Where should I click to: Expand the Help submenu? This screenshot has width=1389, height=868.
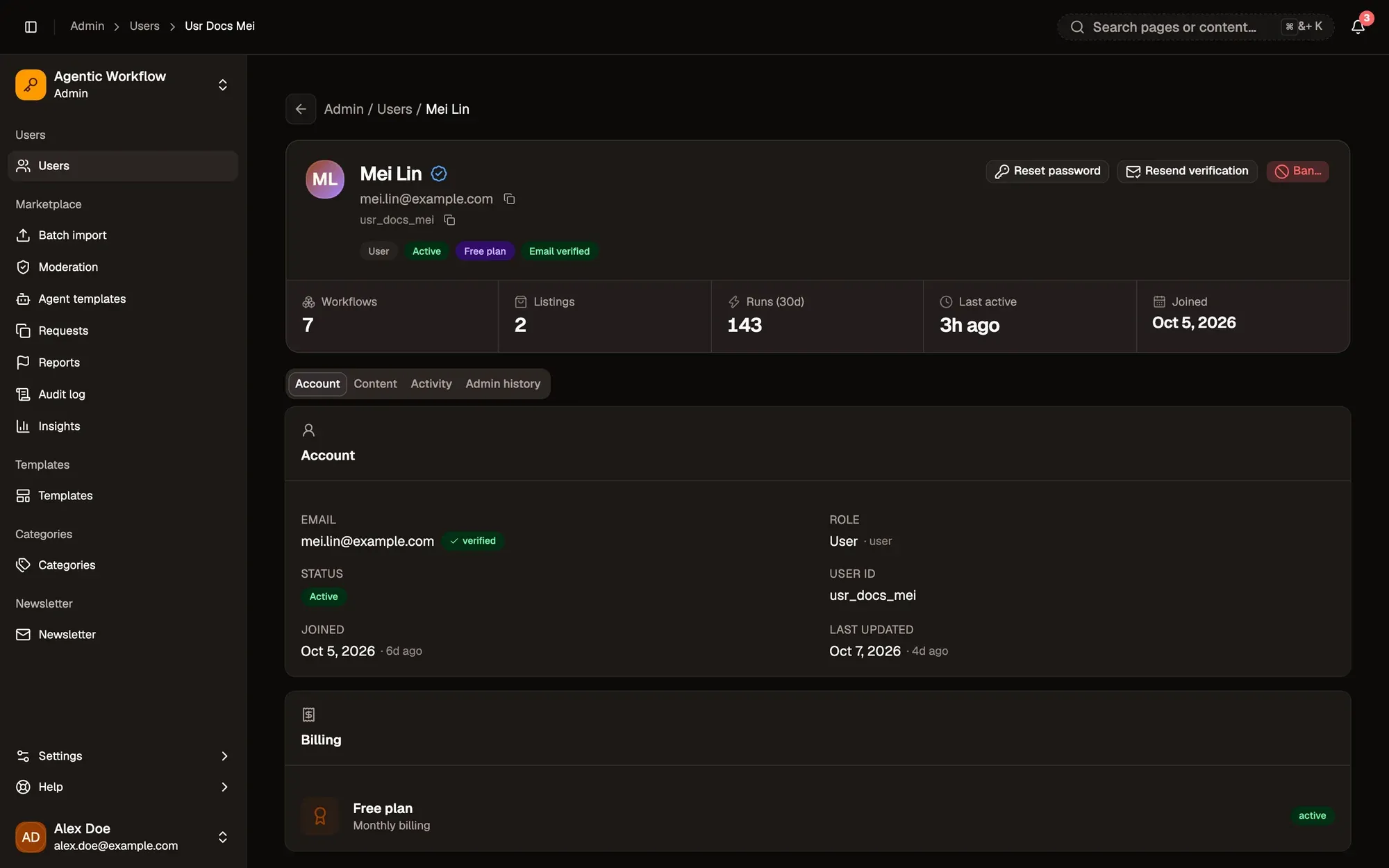click(x=123, y=787)
